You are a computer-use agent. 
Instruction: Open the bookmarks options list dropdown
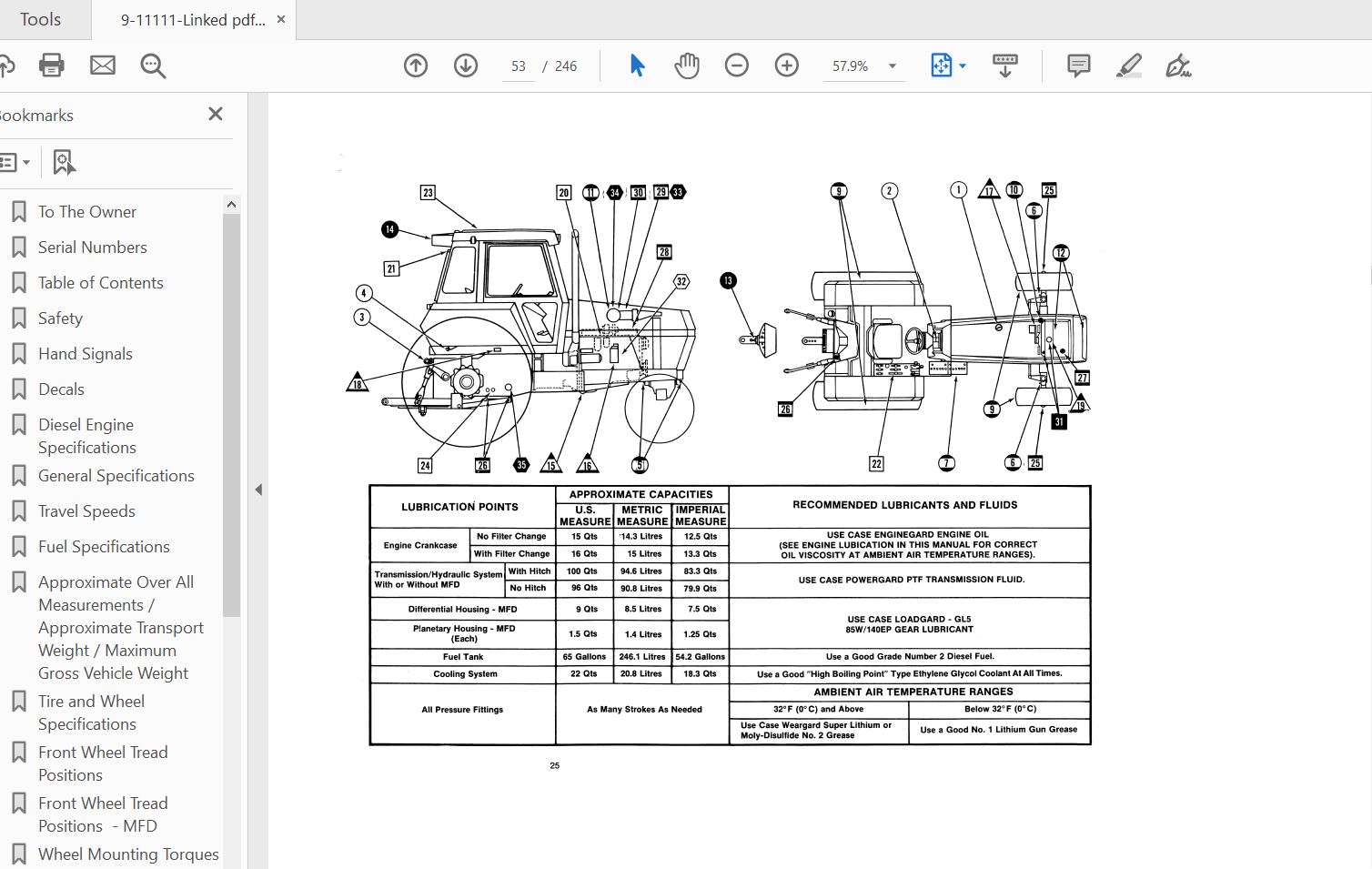[15, 163]
